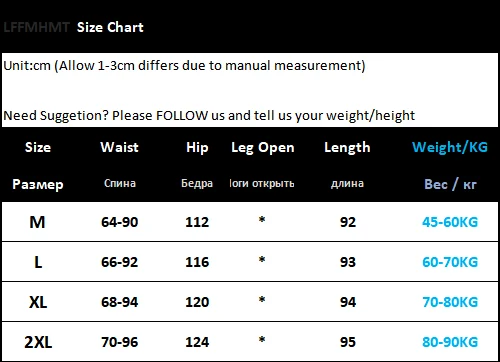This screenshot has width=500, height=362.
Task: Click the 80-90KG weight cell
Action: point(450,342)
